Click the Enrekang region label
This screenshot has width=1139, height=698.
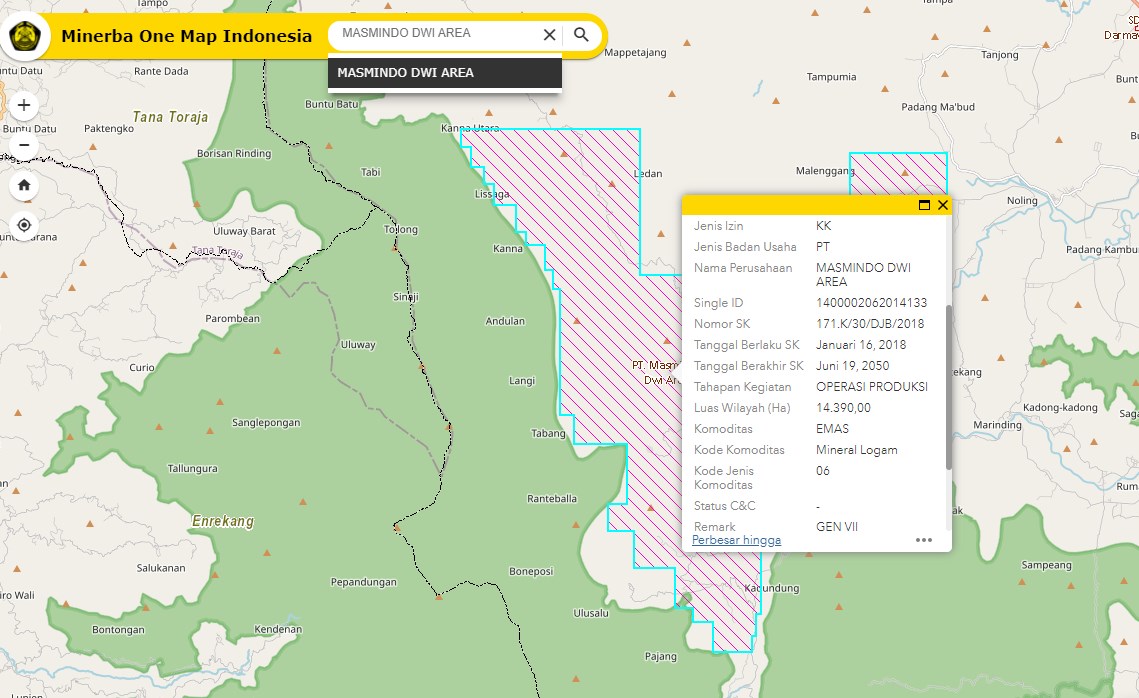click(223, 521)
